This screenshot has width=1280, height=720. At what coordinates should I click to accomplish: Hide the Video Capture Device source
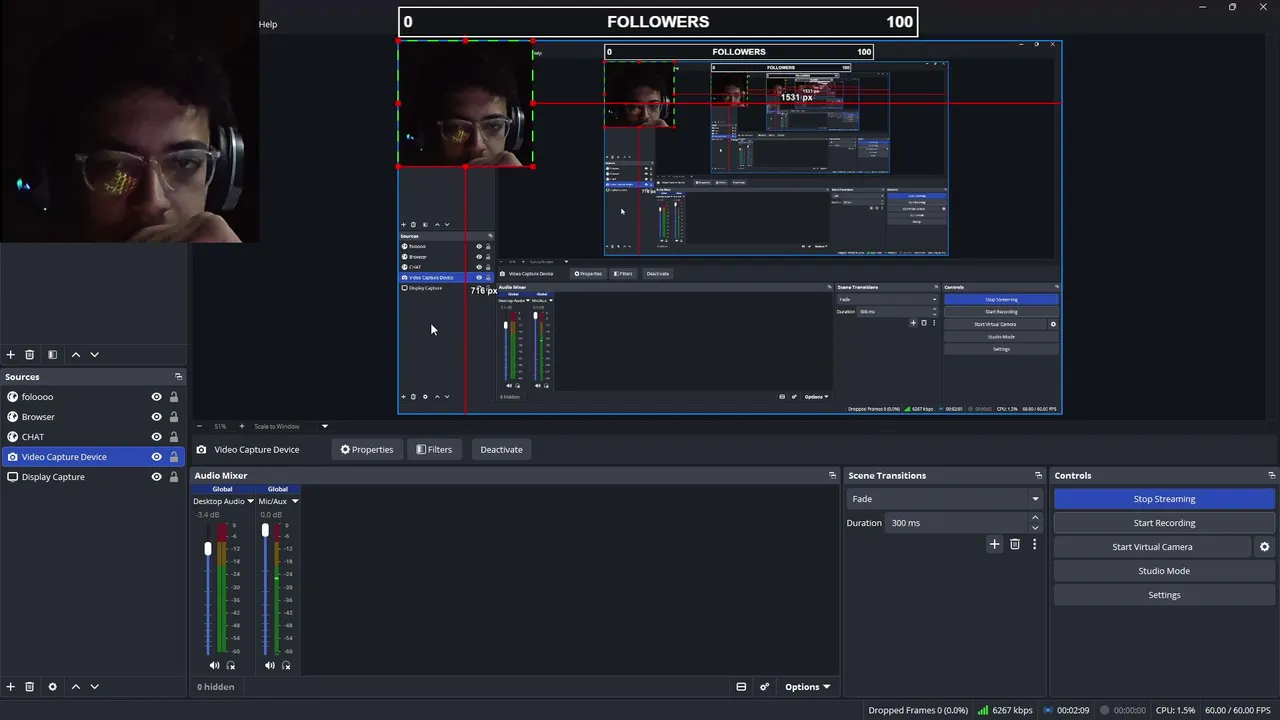point(156,457)
